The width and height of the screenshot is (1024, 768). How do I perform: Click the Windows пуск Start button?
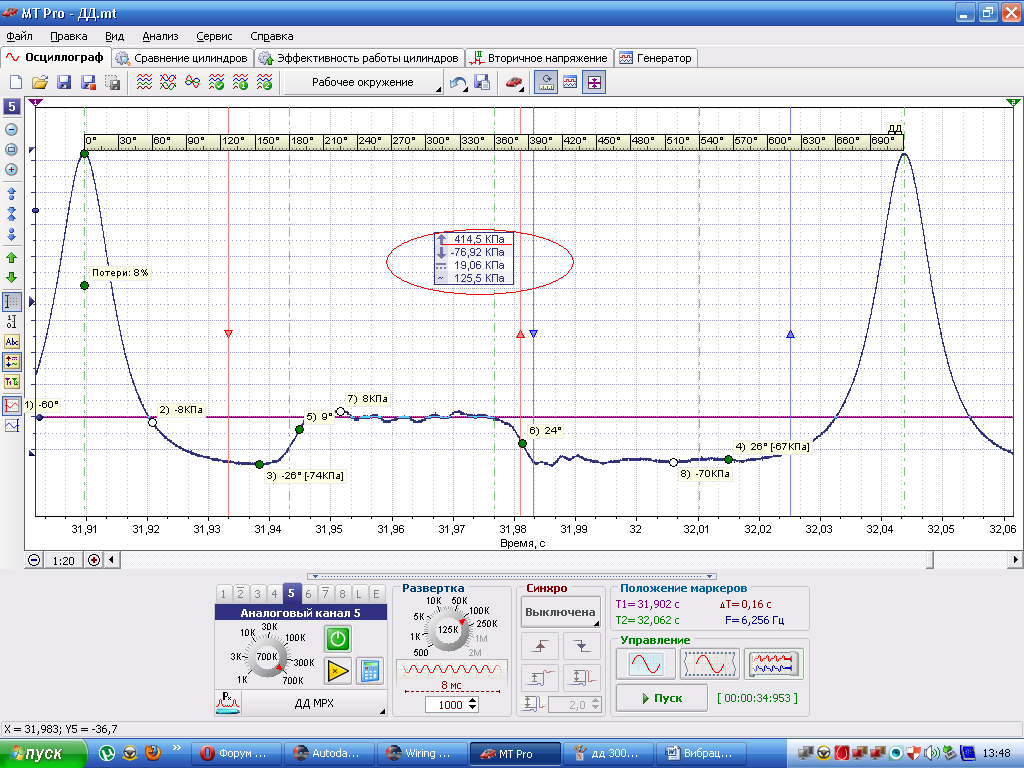pyautogui.click(x=43, y=754)
